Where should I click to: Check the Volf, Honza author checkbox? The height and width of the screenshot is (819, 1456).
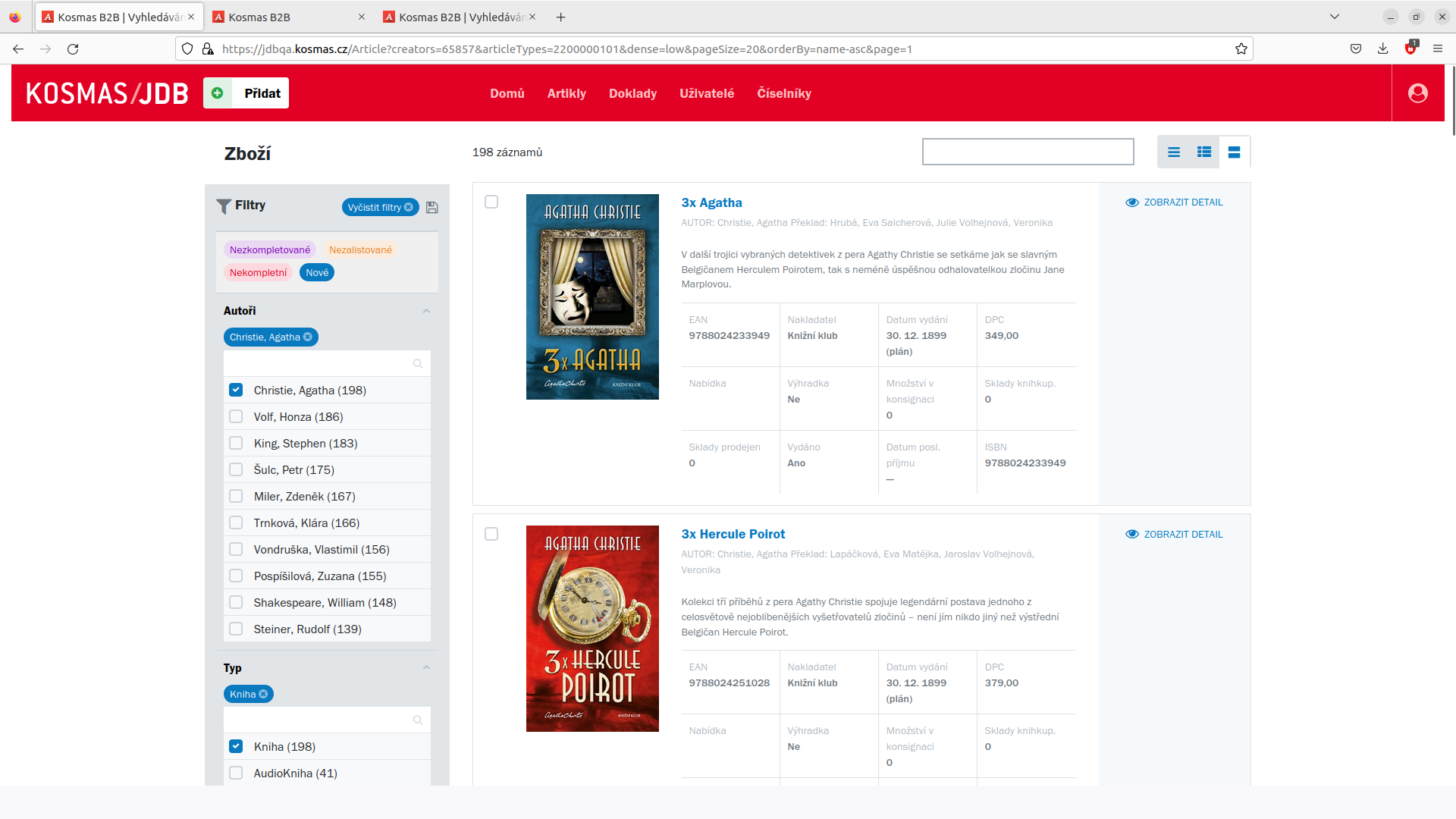[236, 417]
